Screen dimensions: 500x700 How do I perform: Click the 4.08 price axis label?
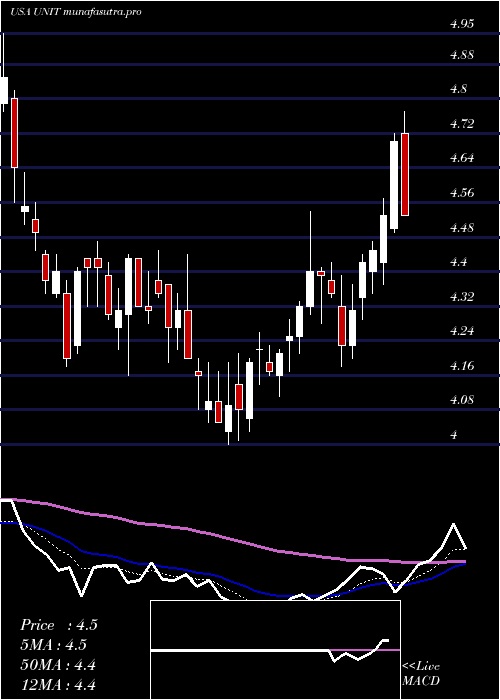point(462,400)
